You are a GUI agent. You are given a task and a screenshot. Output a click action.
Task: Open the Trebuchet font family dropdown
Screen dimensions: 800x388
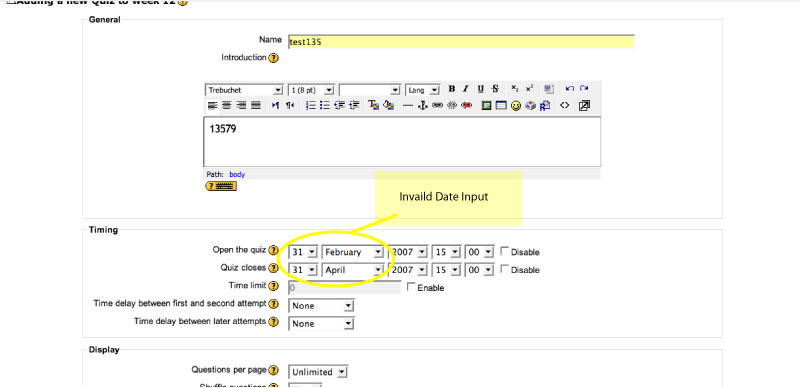click(x=244, y=90)
